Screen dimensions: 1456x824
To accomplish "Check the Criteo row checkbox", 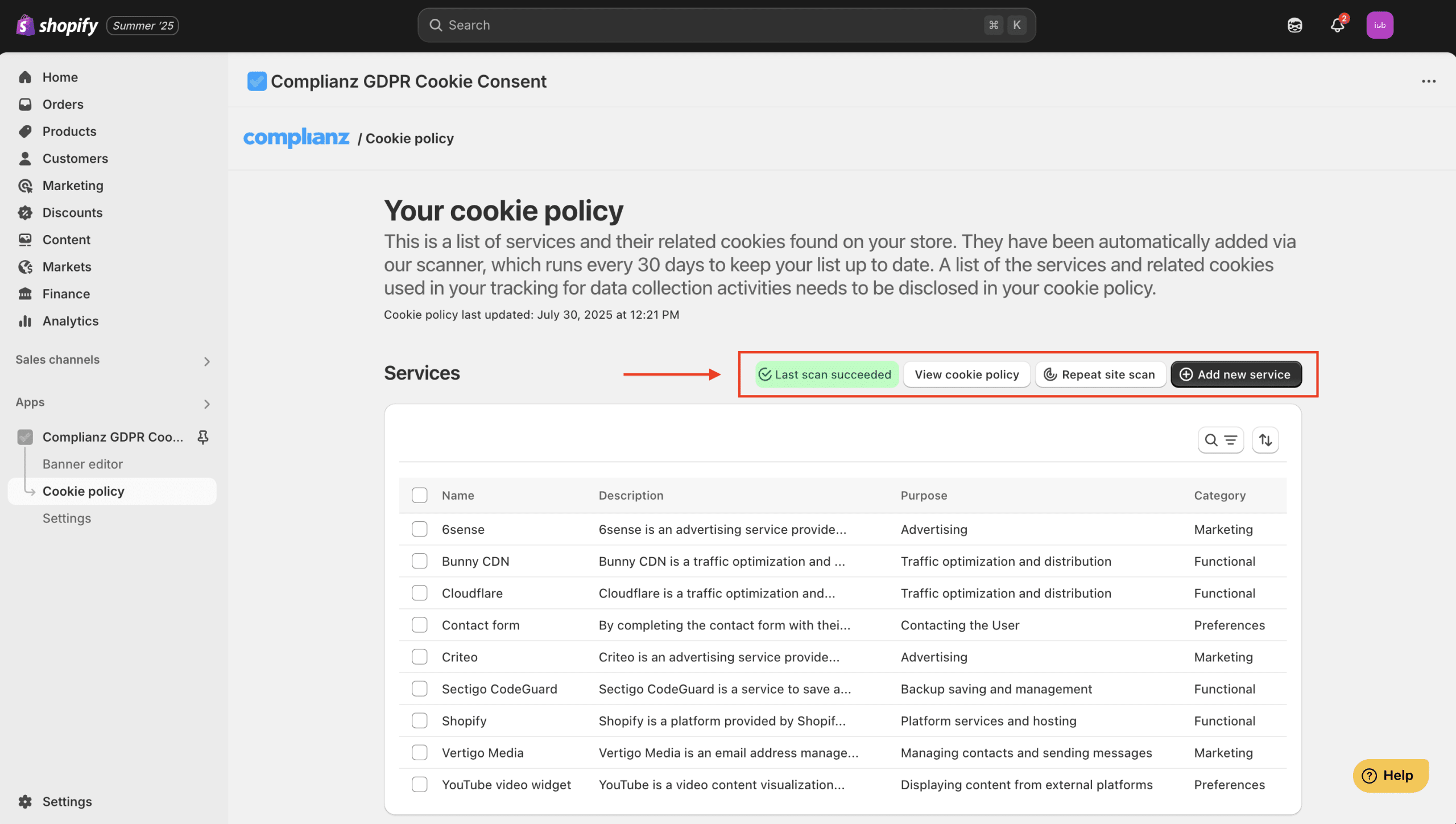I will (420, 657).
